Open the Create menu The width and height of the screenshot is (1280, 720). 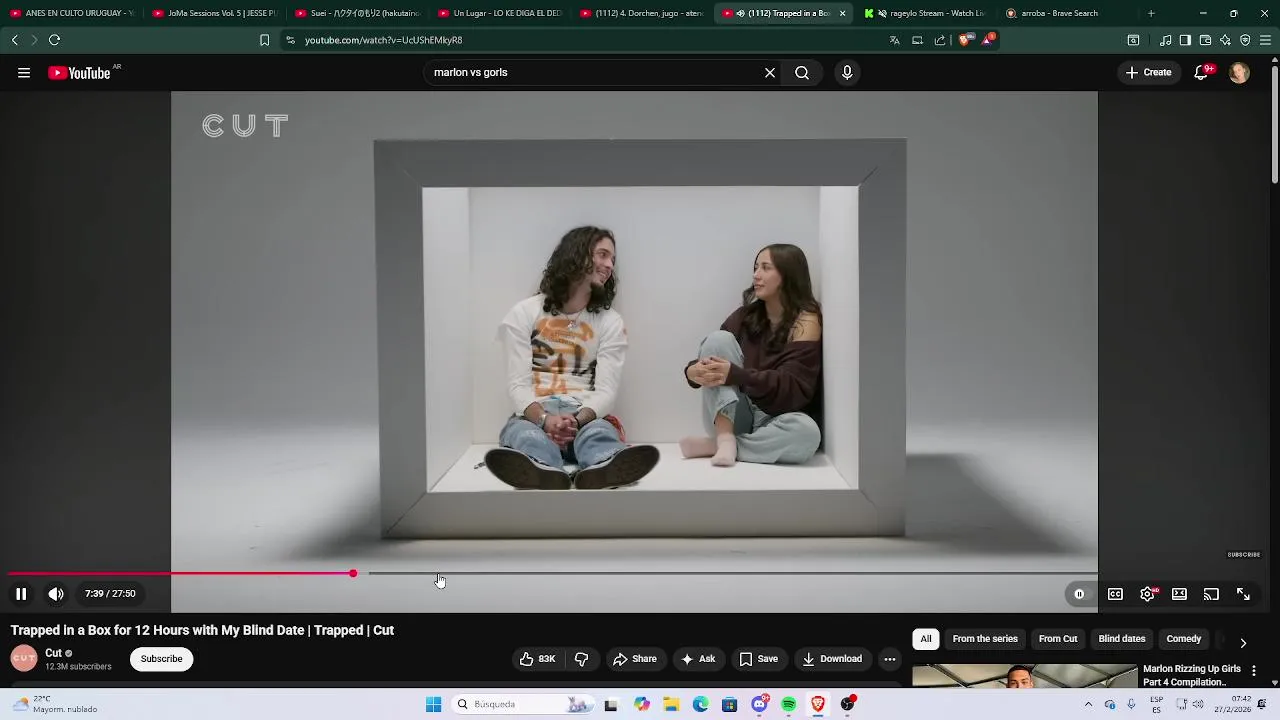tap(1148, 72)
